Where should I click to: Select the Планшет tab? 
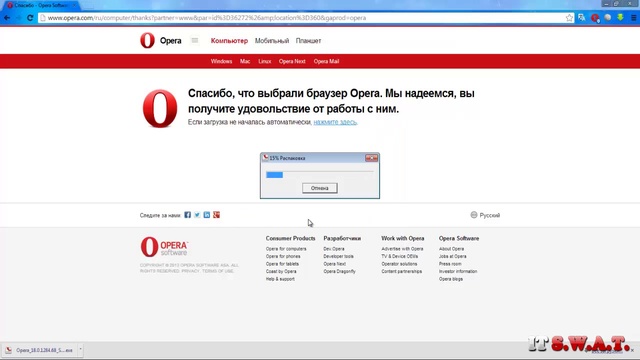pyautogui.click(x=309, y=41)
